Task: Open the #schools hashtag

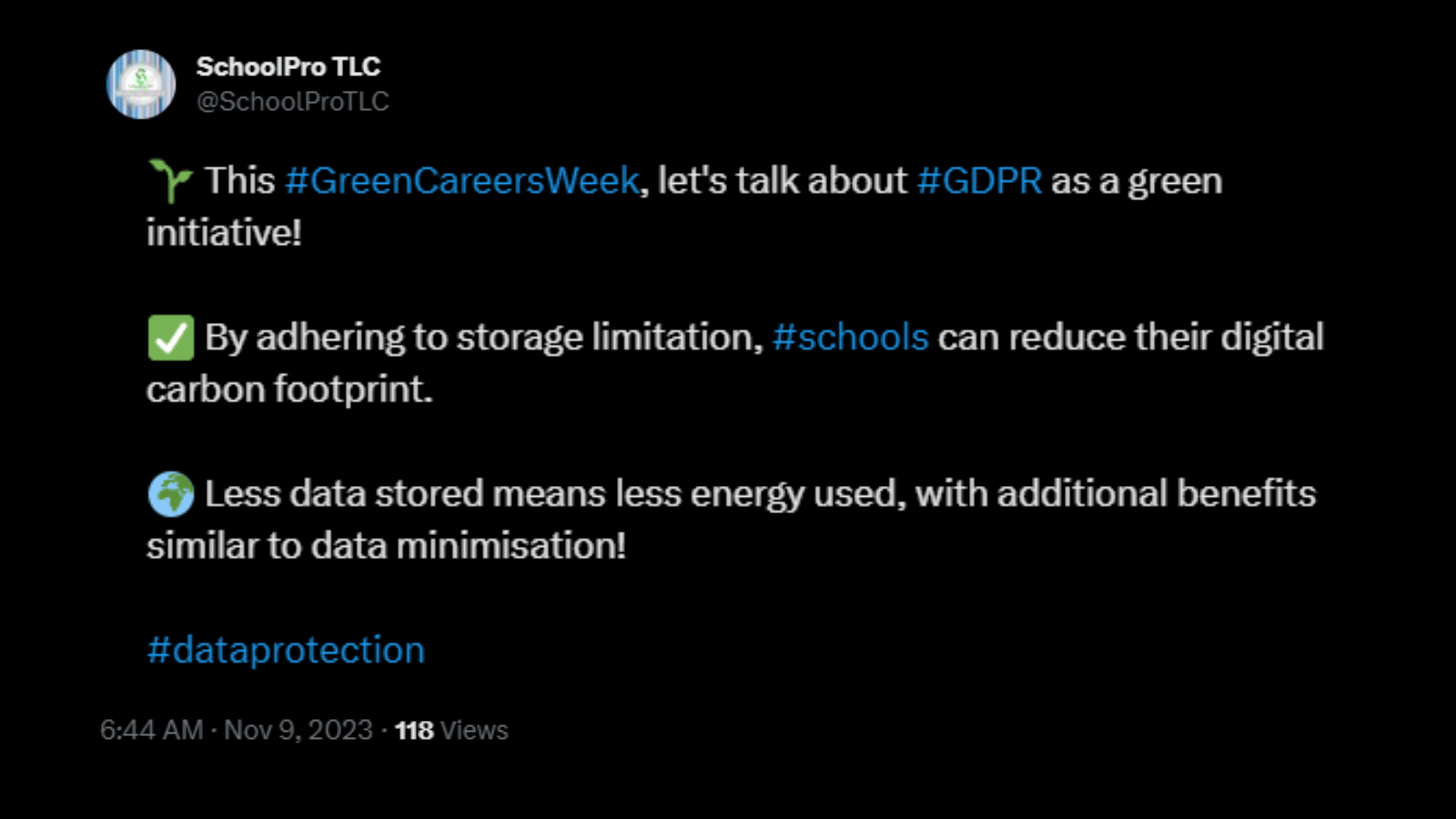Action: tap(850, 338)
